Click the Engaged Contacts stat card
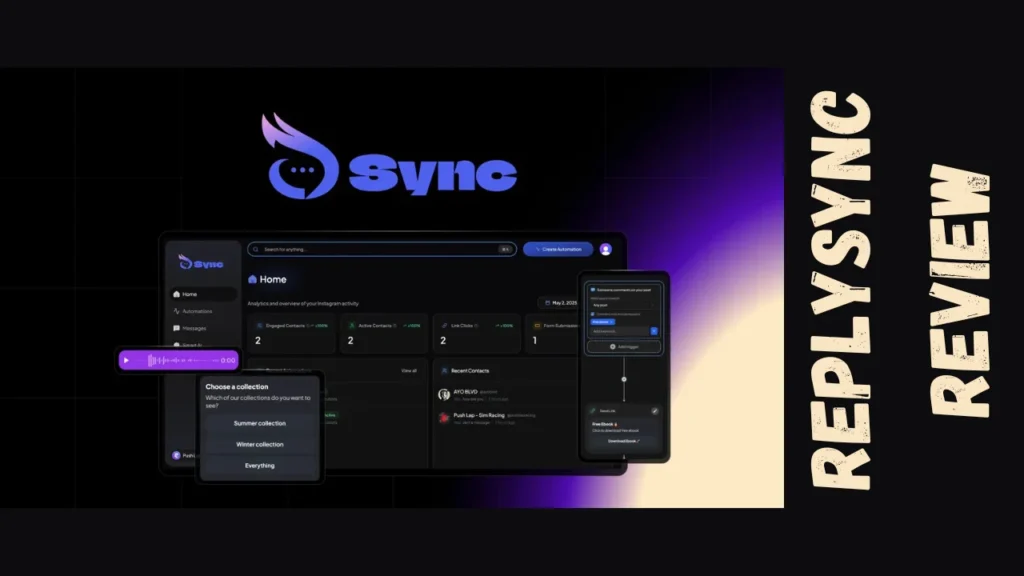 (291, 334)
